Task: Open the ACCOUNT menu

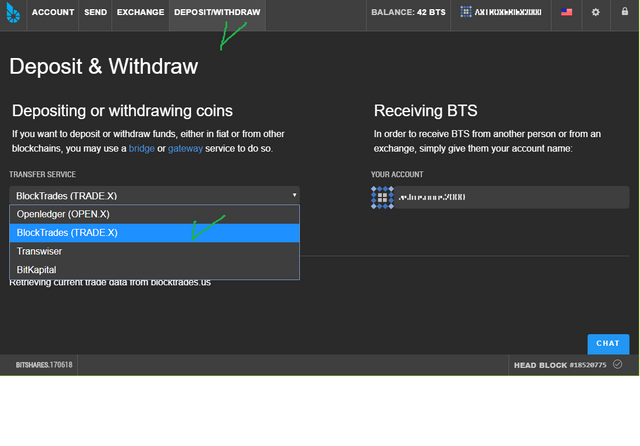Action: point(53,12)
